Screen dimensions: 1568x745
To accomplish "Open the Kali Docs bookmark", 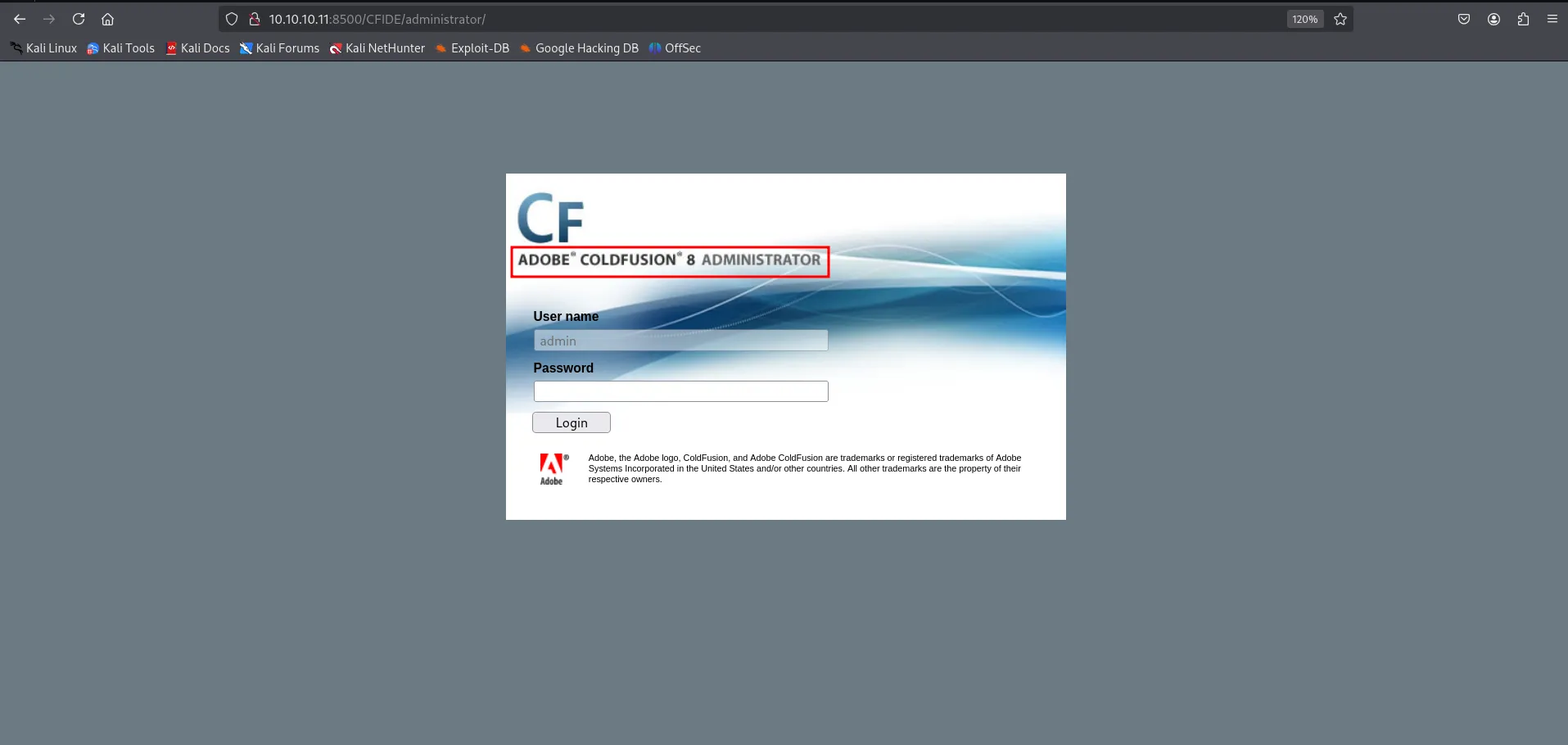I will coord(198,48).
